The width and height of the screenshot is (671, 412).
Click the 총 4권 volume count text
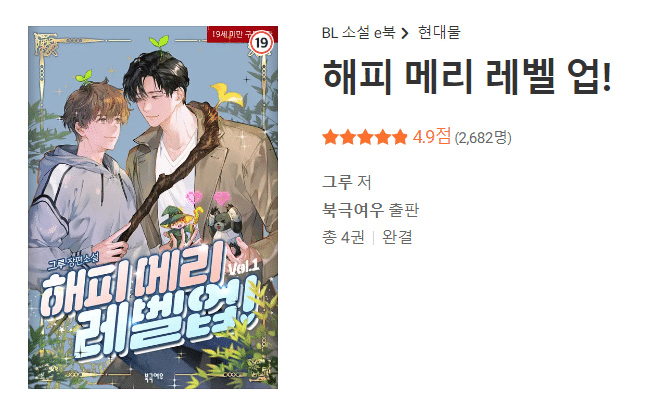tap(343, 237)
